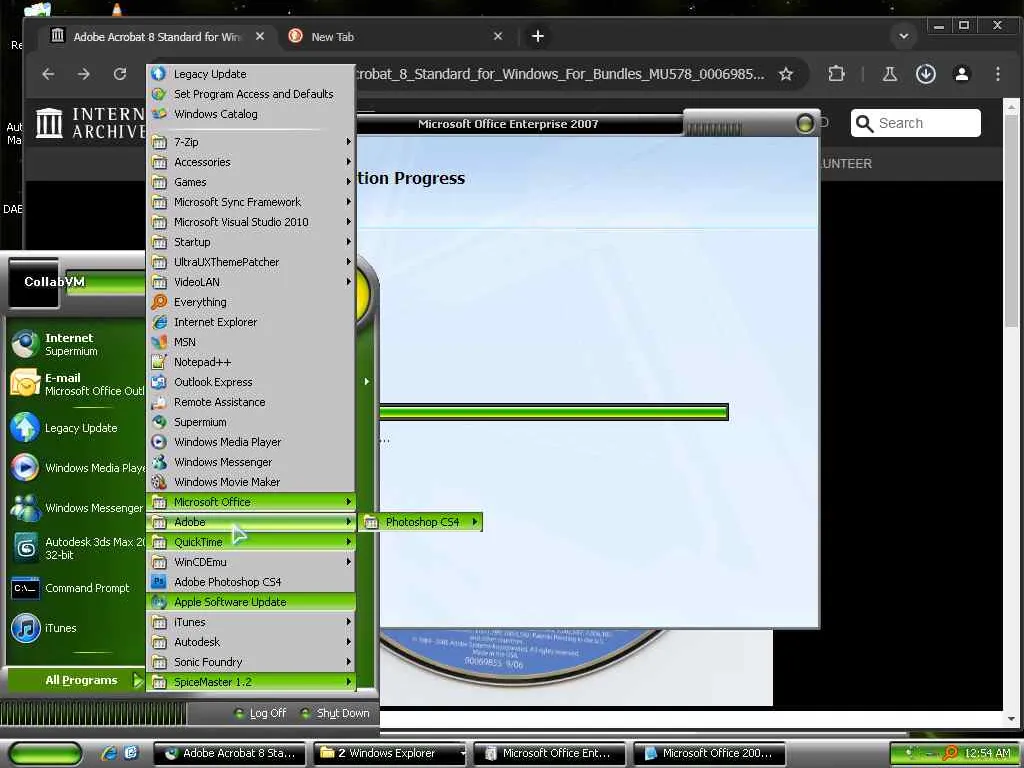Viewport: 1024px width, 768px height.
Task: Expand the QuickTime submenu
Action: point(251,542)
